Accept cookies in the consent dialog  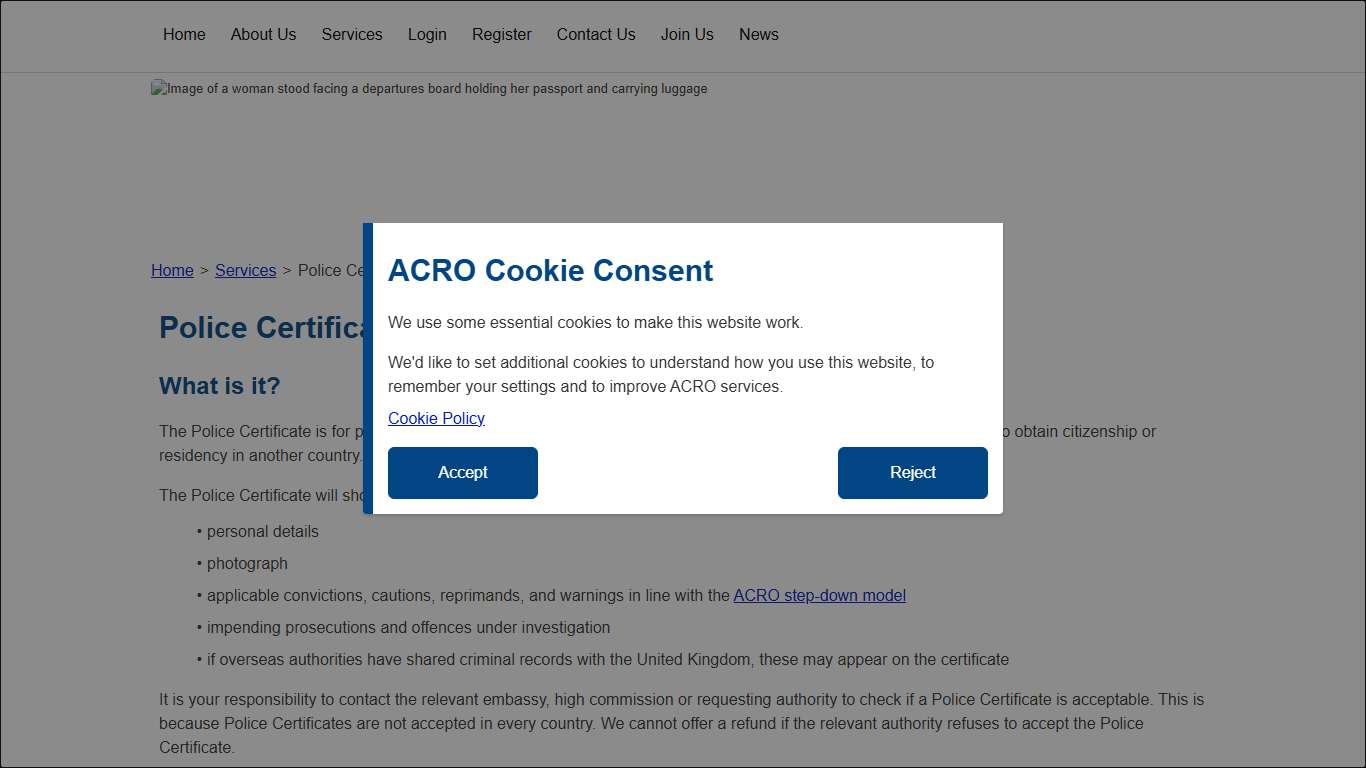coord(462,473)
